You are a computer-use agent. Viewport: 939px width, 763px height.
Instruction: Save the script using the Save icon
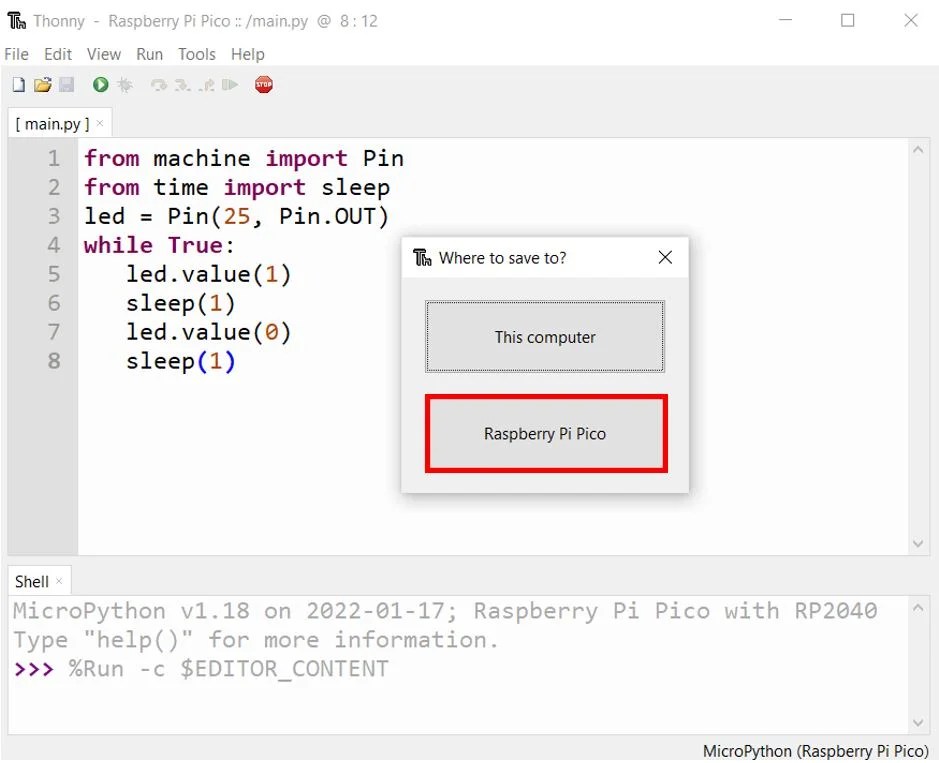[66, 85]
